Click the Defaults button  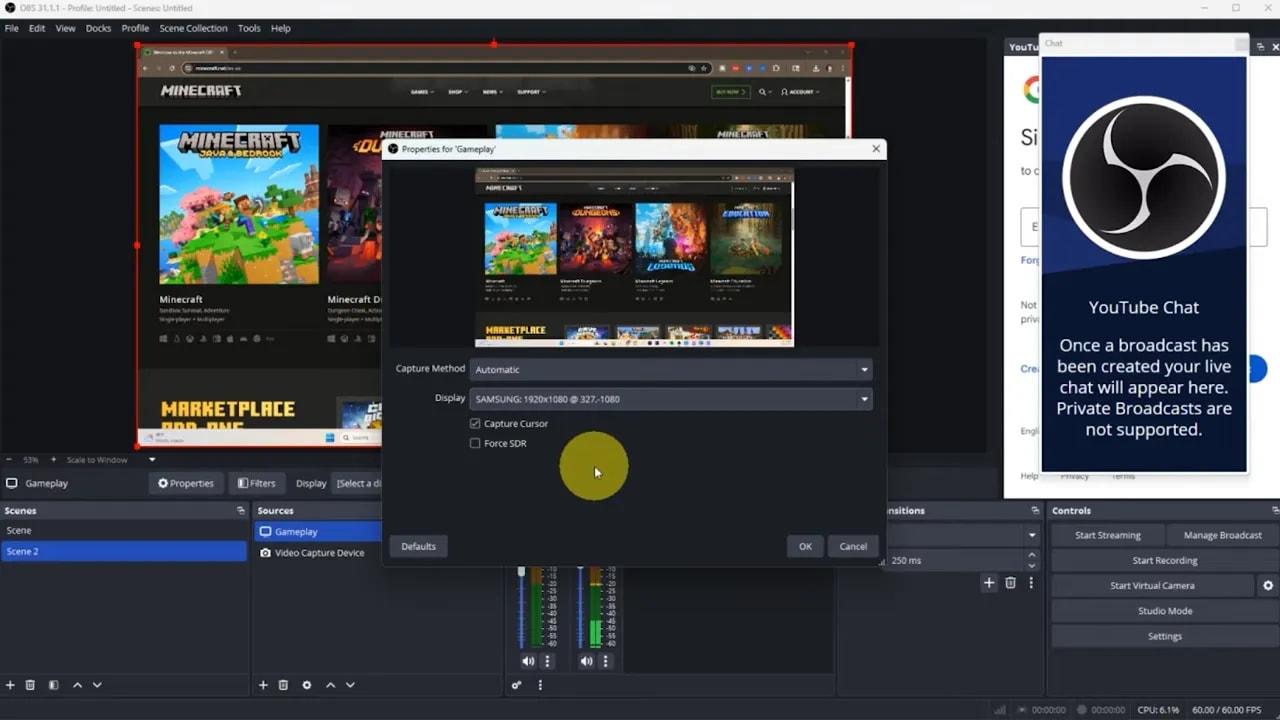tap(417, 546)
